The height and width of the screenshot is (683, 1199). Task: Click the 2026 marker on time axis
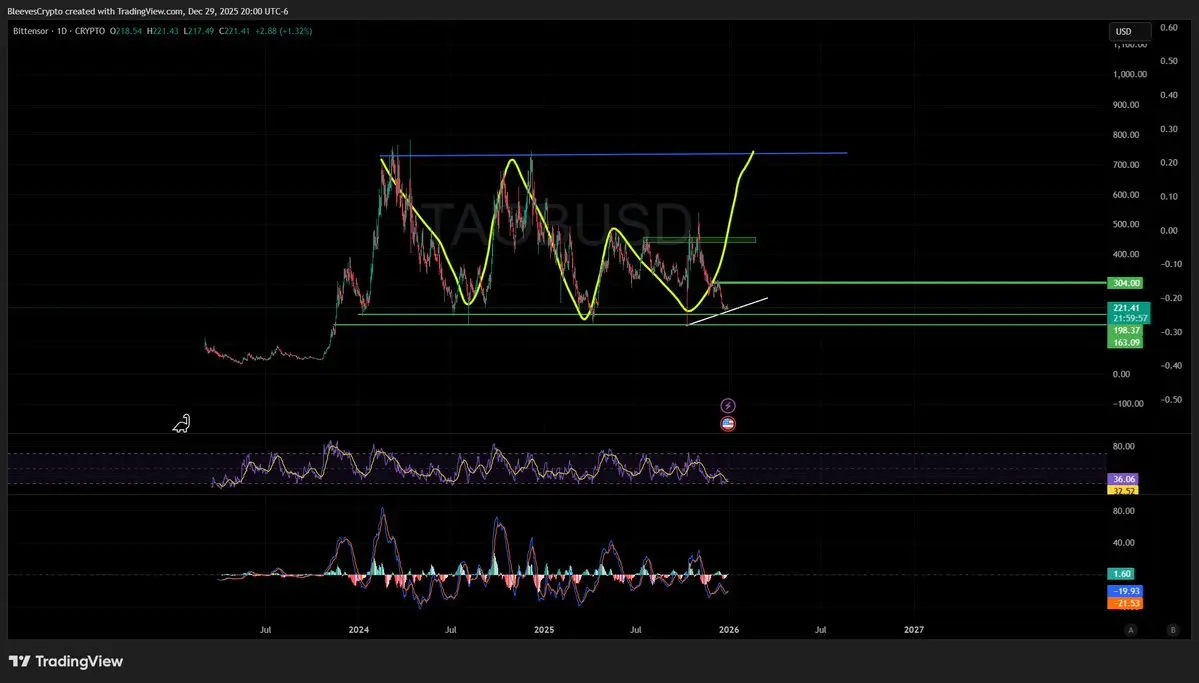(729, 630)
